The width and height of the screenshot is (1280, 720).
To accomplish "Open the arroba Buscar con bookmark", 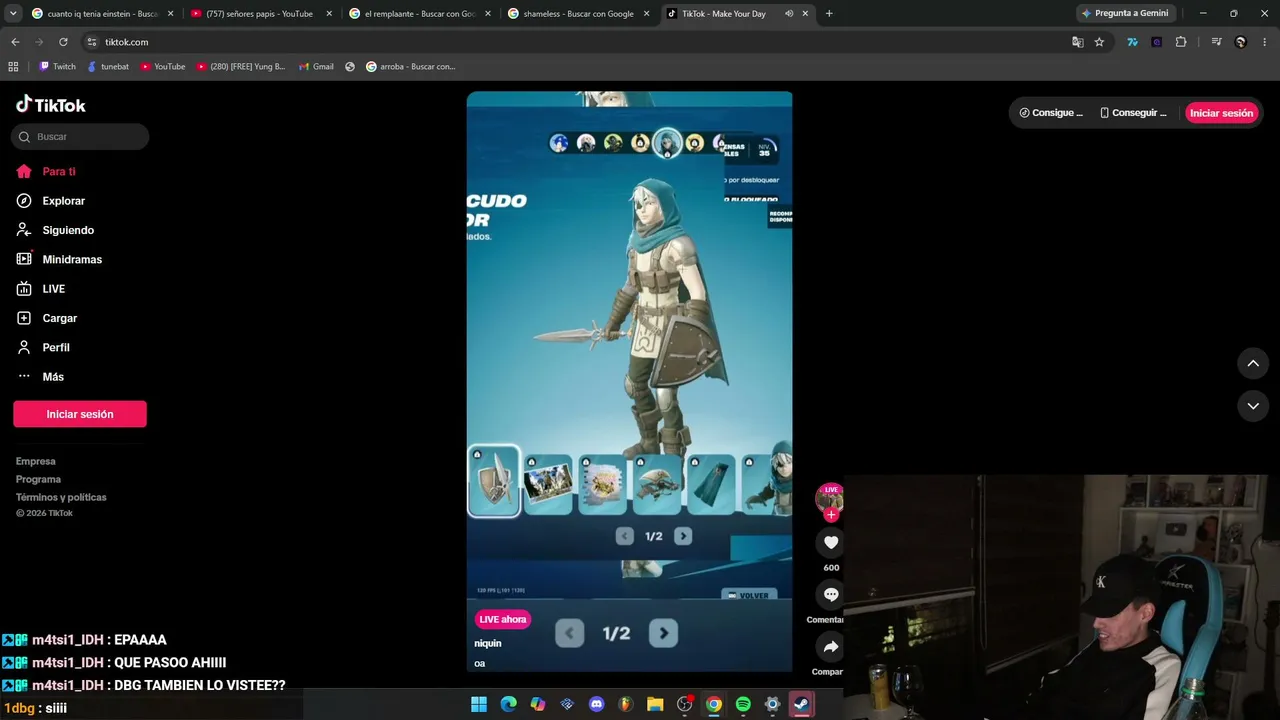I will click(410, 67).
